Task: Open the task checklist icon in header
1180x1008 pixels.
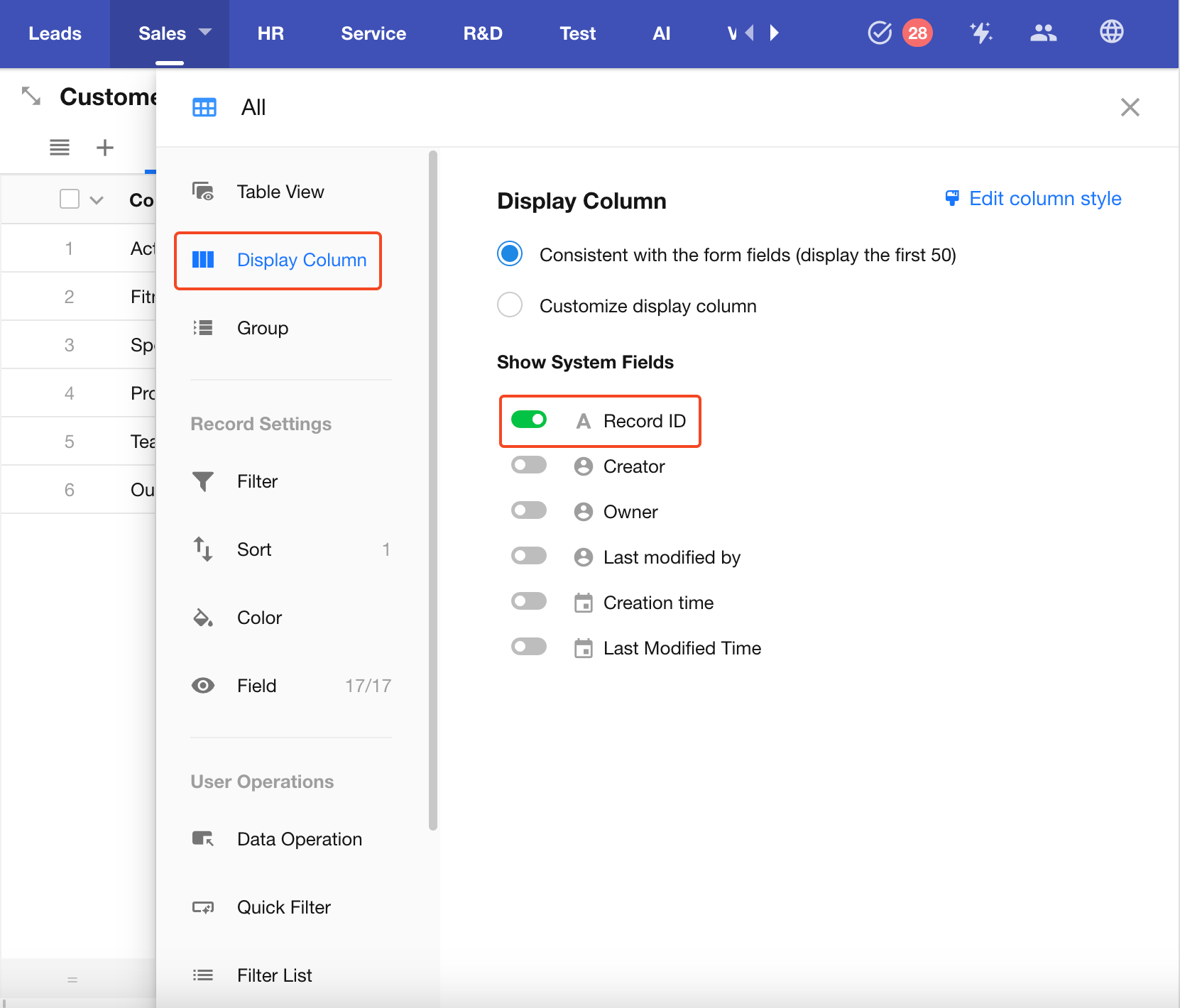Action: pyautogui.click(x=880, y=33)
